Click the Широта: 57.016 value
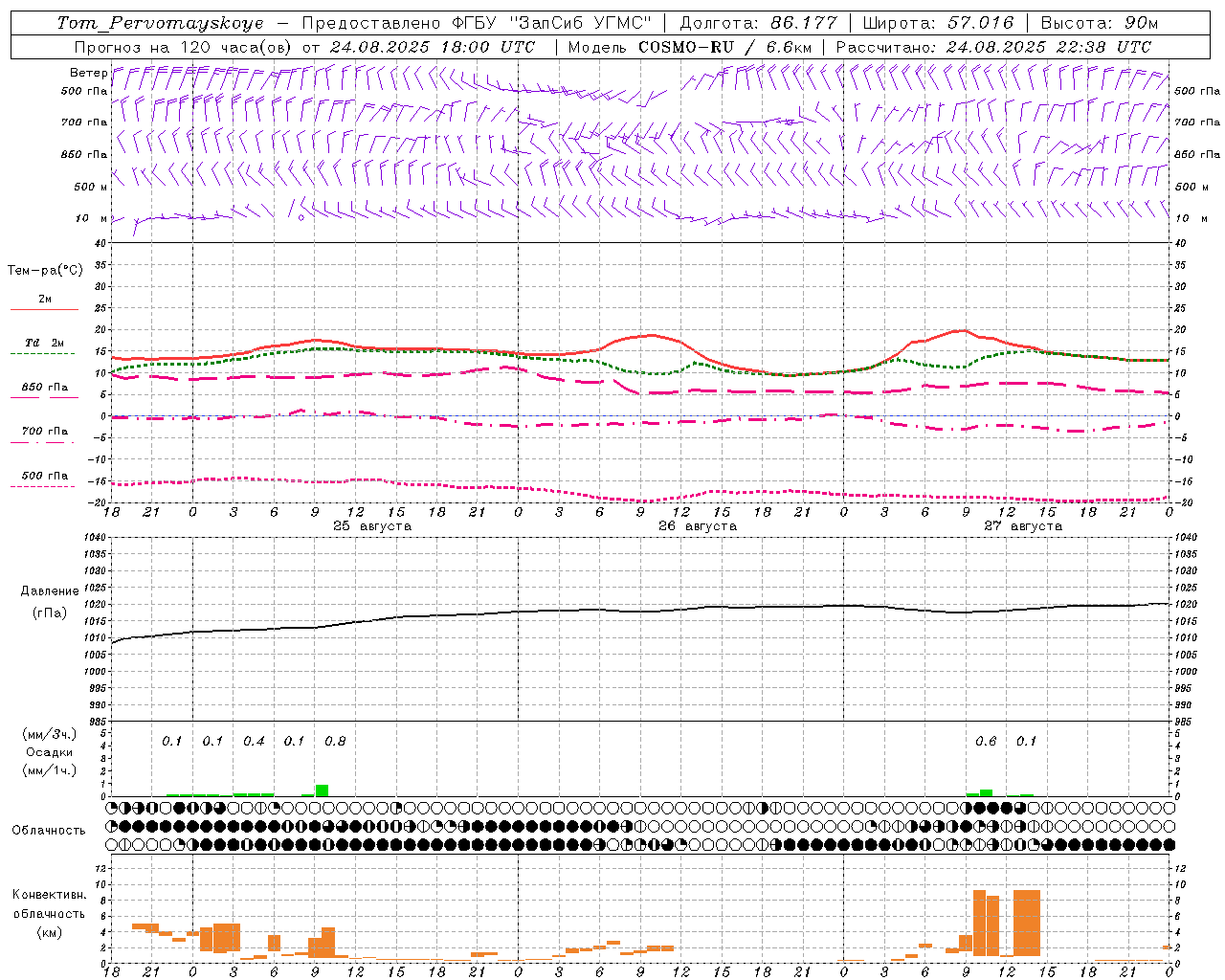The width and height of the screenshot is (1225, 980). (x=938, y=23)
